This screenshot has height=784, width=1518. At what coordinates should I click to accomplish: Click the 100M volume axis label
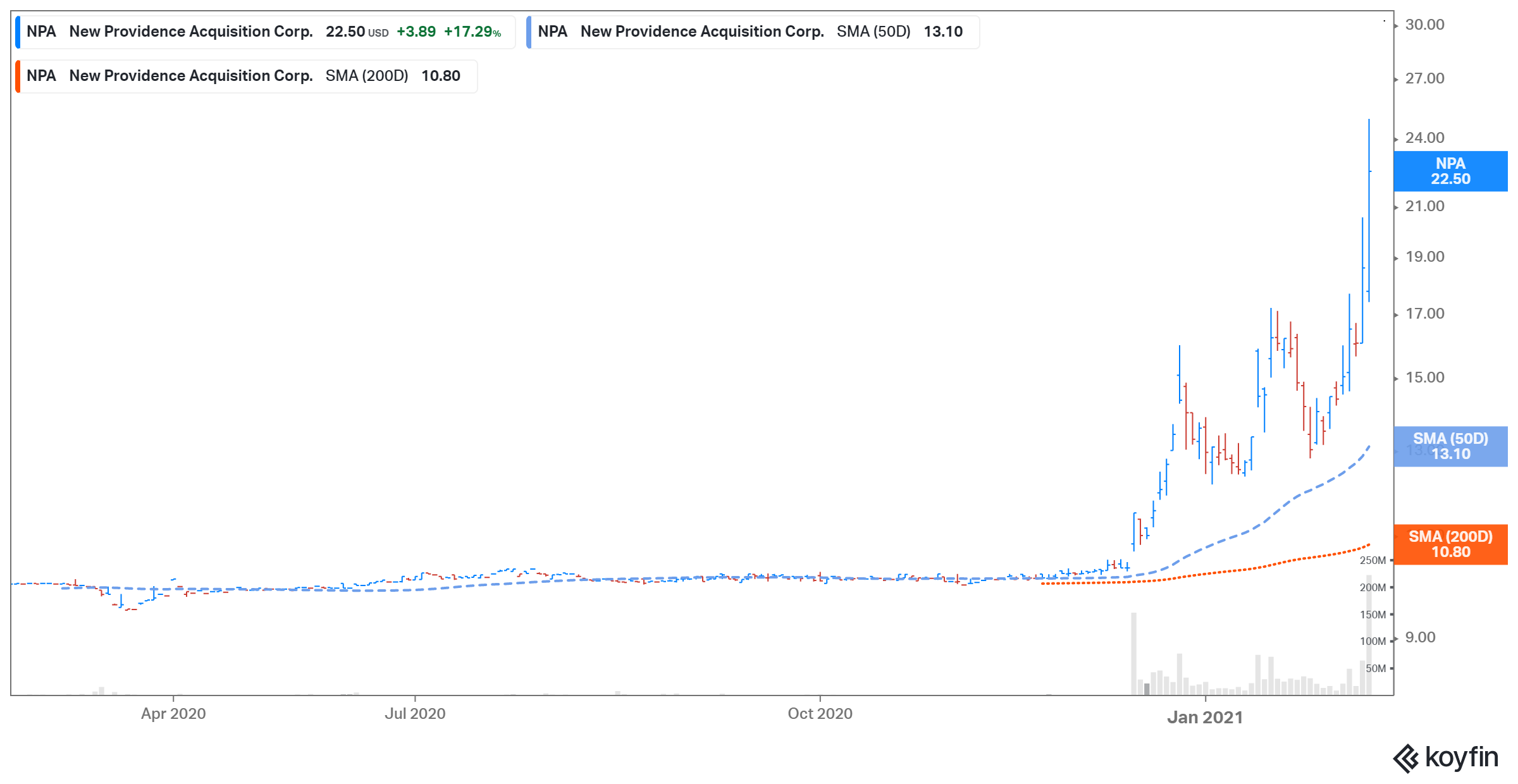tap(1373, 642)
